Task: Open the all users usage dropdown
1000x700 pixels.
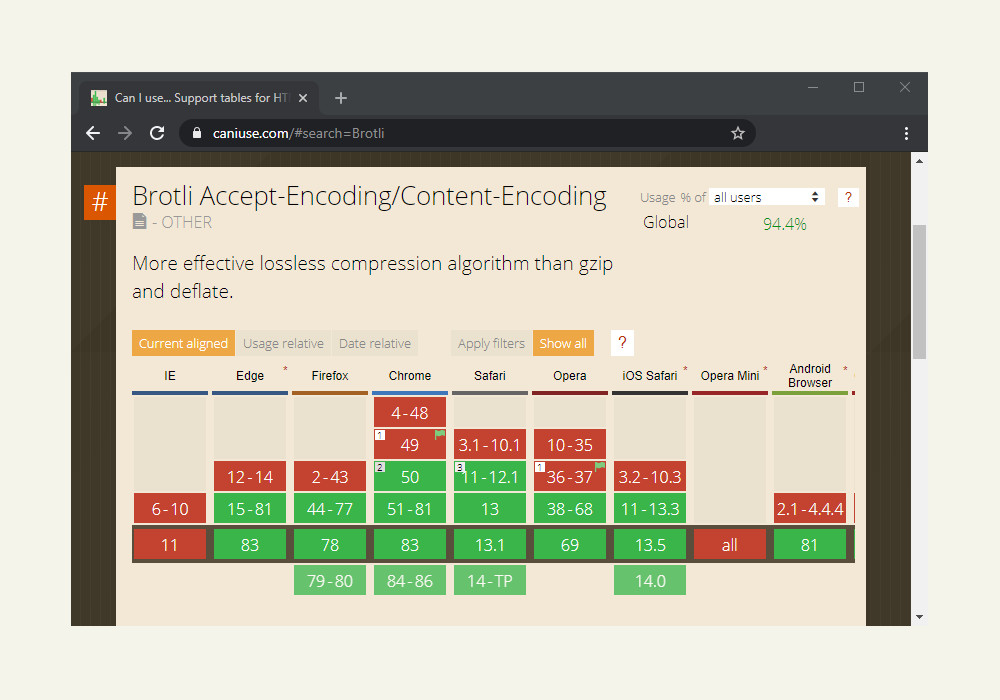Action: point(767,198)
